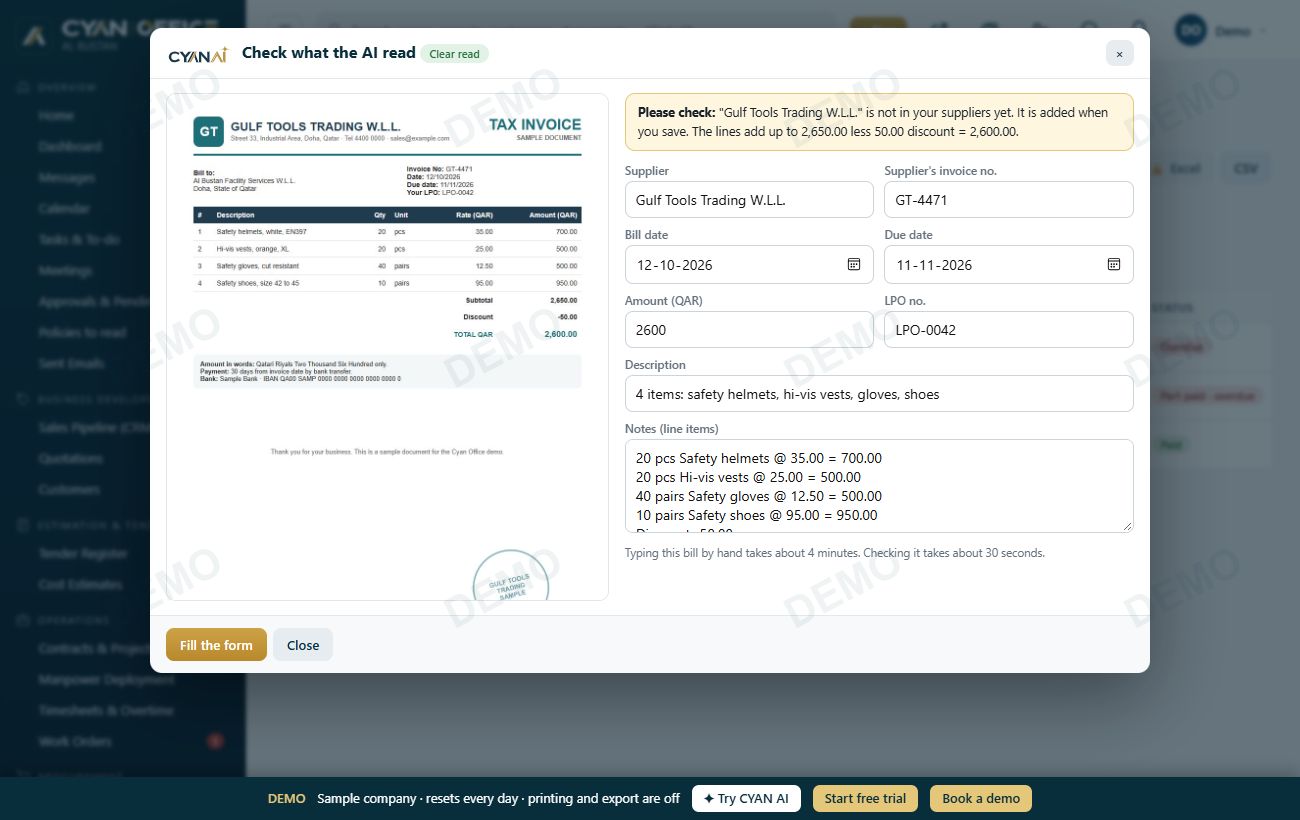Click the Cyan Office logo in the sidebar
This screenshot has width=1300, height=820.
click(35, 34)
